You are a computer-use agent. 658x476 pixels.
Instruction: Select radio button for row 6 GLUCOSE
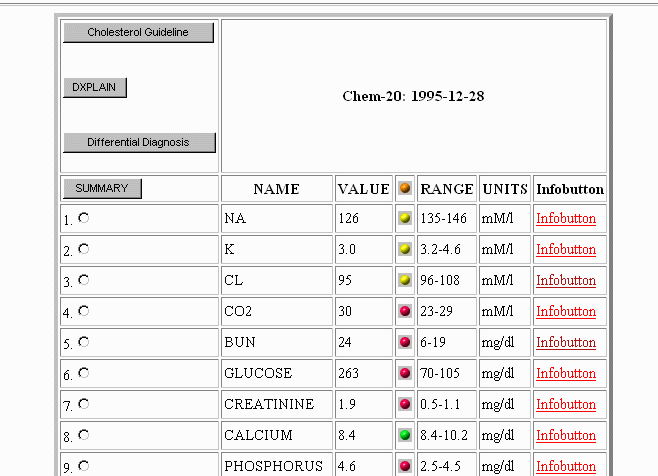point(83,373)
